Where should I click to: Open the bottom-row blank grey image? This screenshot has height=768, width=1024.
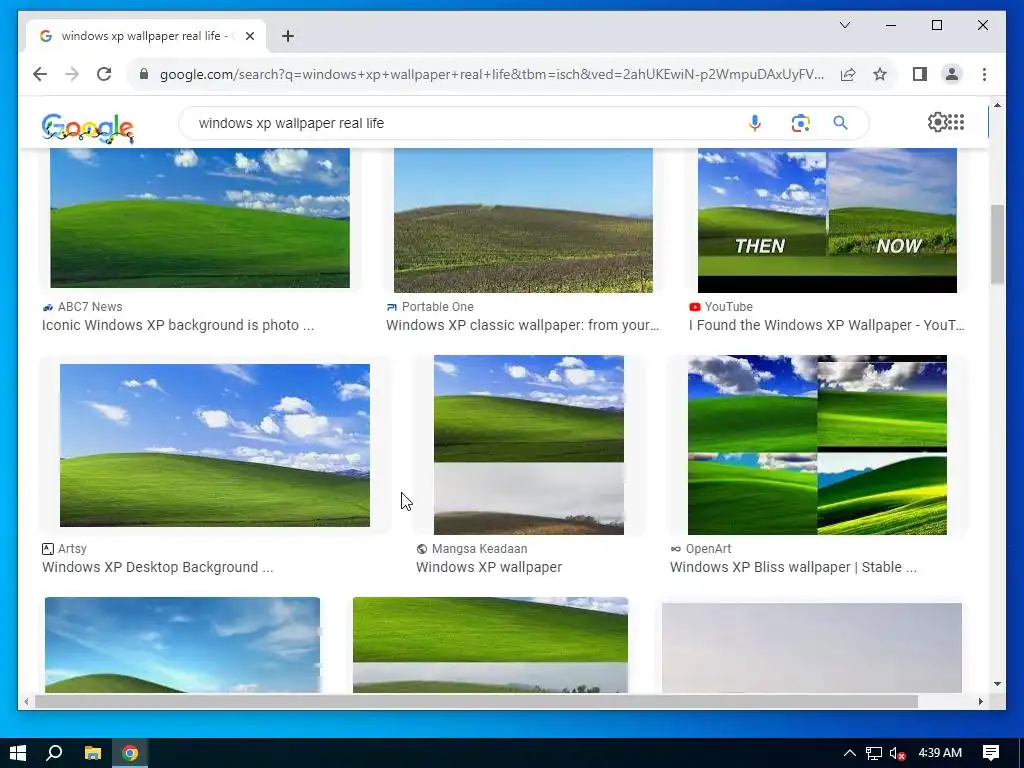click(812, 647)
